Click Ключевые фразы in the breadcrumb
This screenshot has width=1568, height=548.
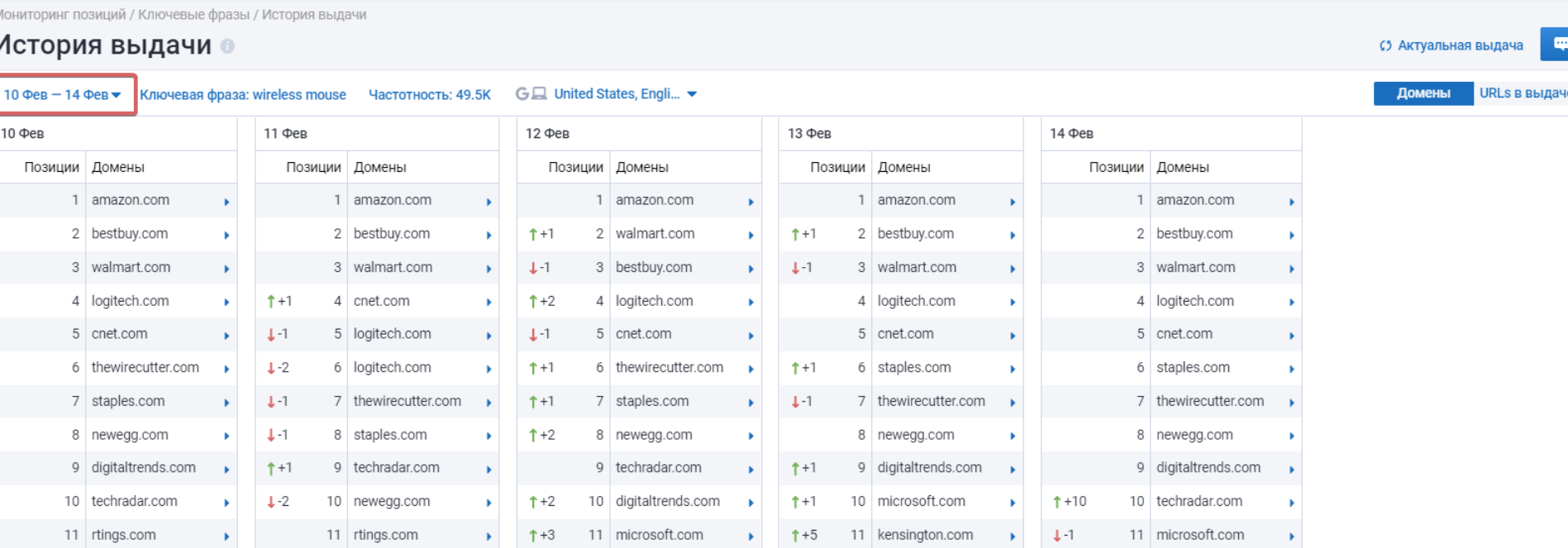click(x=193, y=15)
